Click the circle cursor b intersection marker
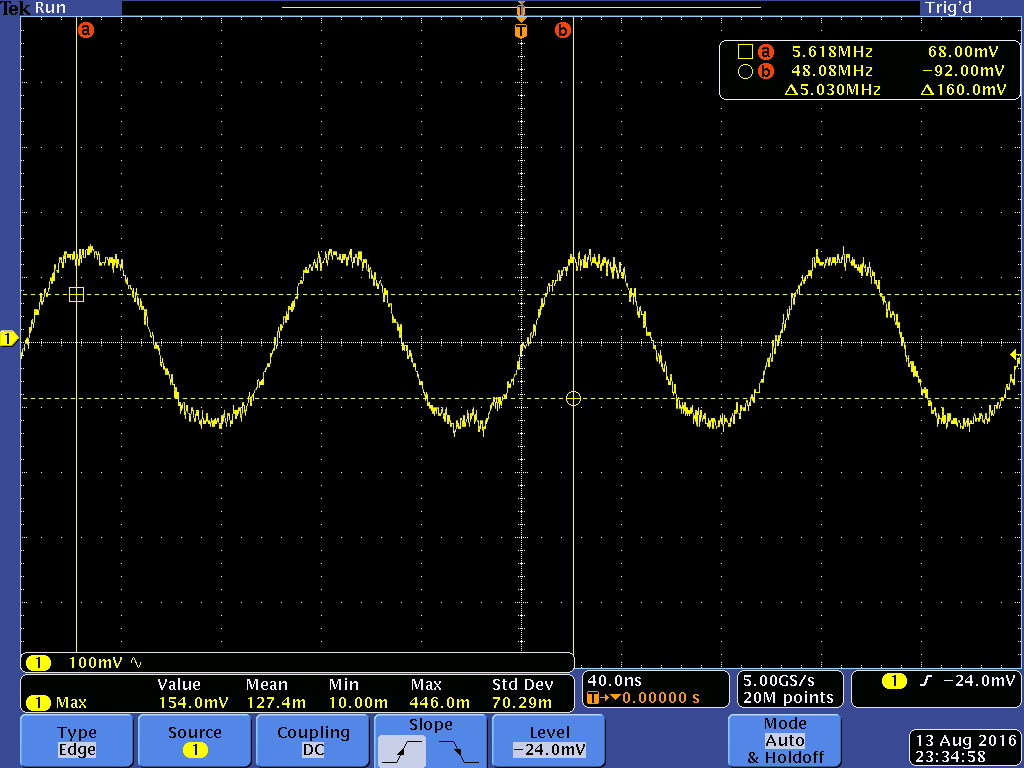Viewport: 1024px width, 768px height. [x=573, y=398]
